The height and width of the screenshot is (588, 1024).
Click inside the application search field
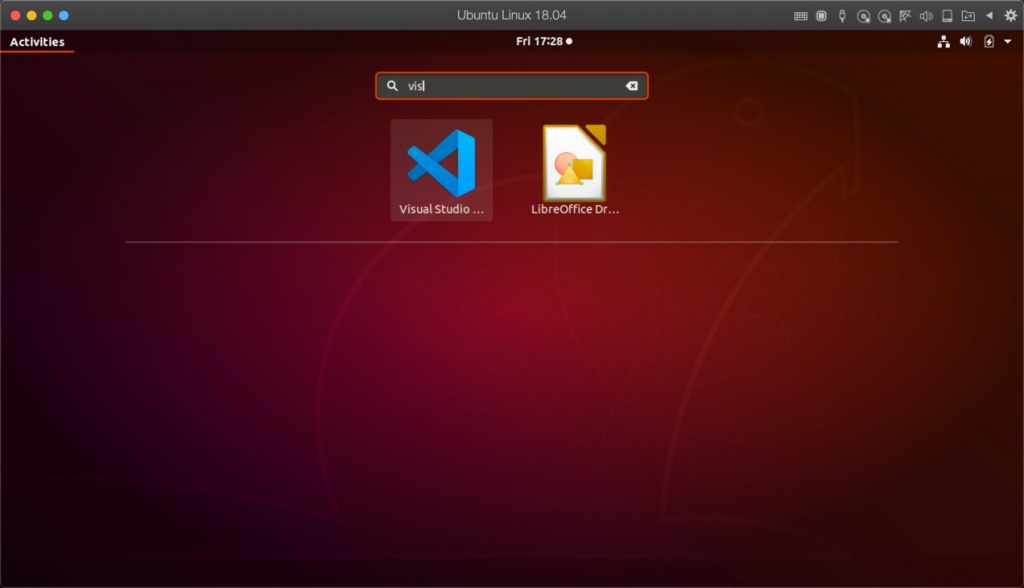[x=500, y=86]
